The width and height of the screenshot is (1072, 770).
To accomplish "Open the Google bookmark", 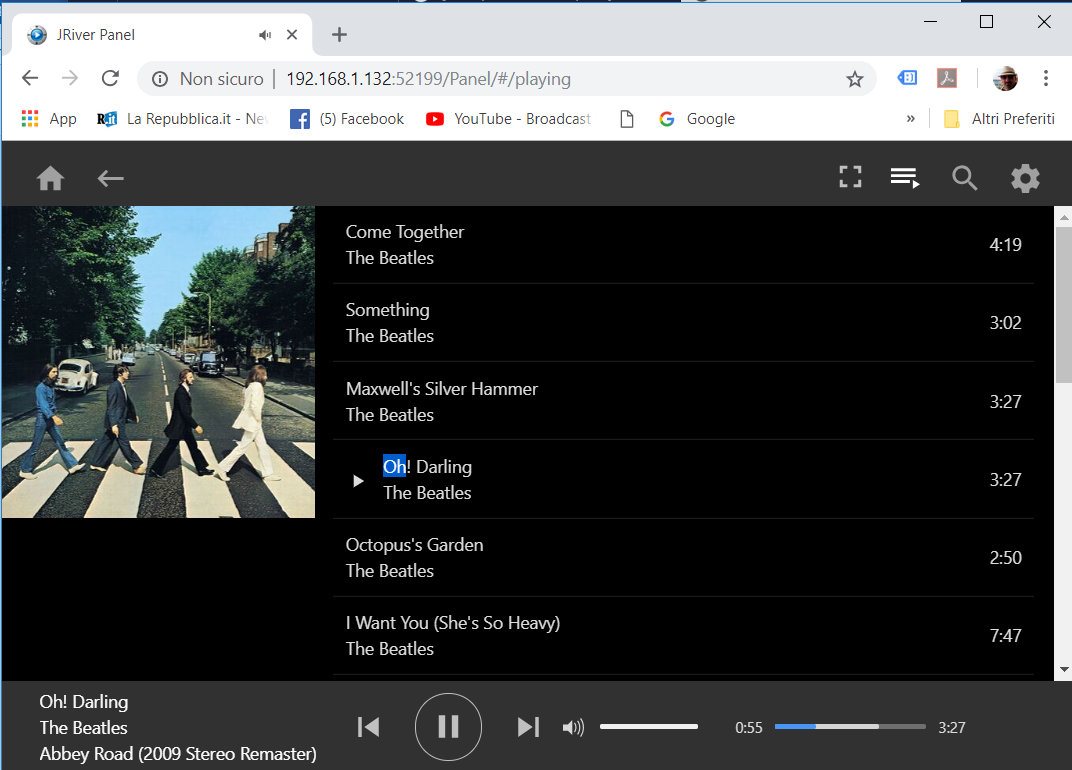I will [x=697, y=119].
